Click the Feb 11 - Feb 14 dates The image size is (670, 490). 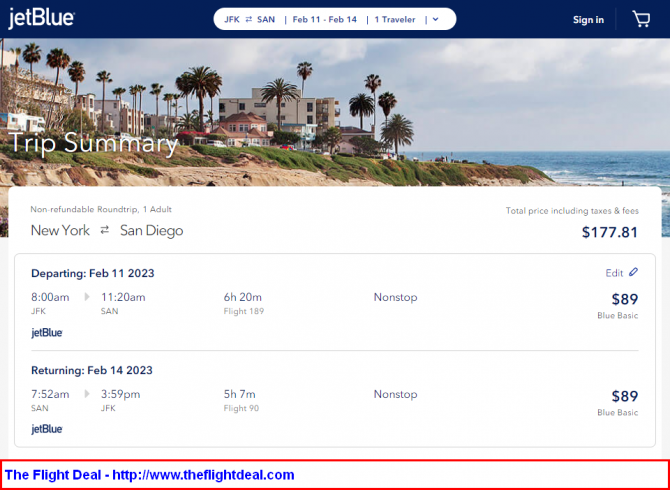(x=324, y=19)
